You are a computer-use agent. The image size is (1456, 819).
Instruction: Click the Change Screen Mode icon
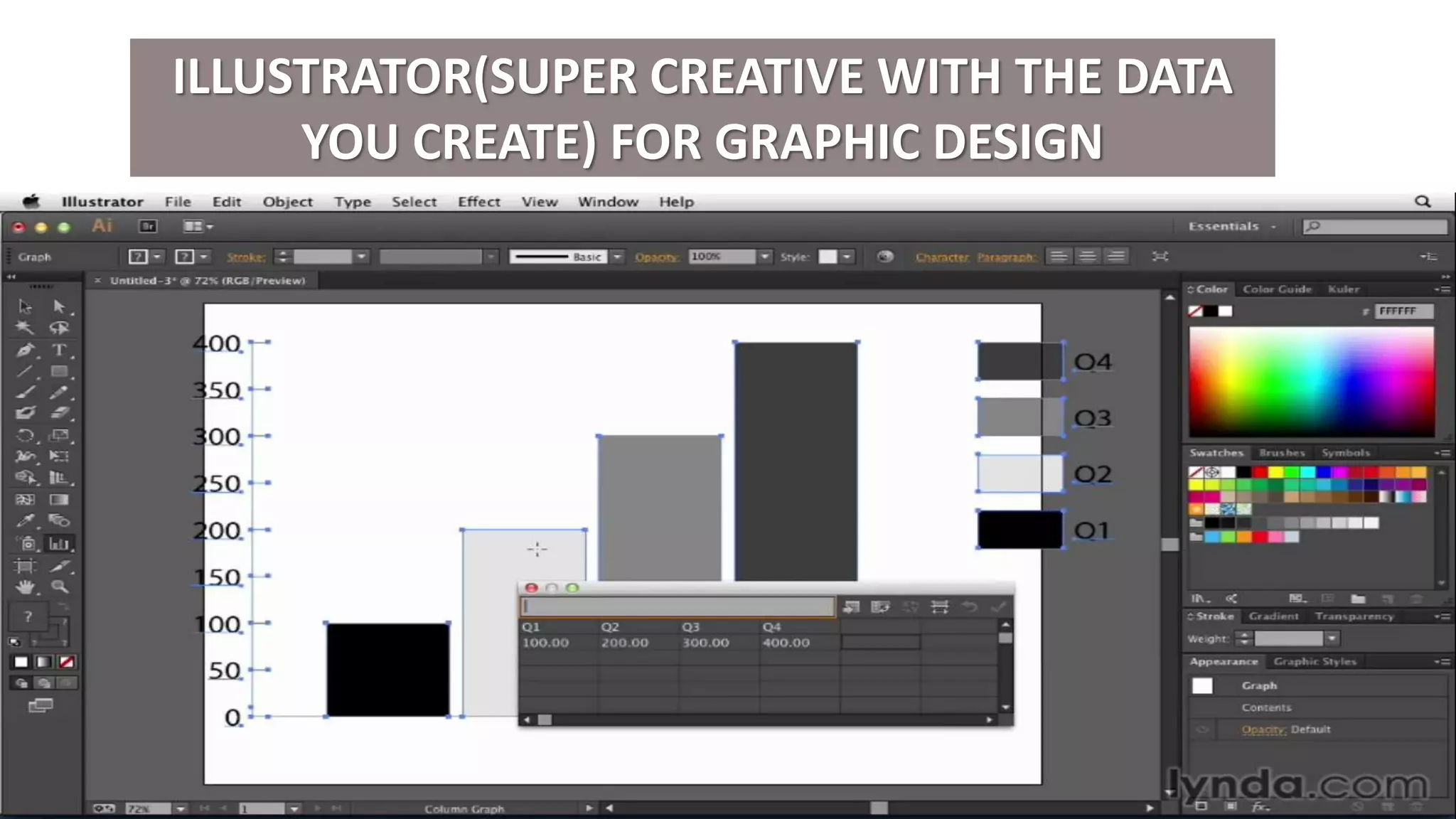point(41,705)
